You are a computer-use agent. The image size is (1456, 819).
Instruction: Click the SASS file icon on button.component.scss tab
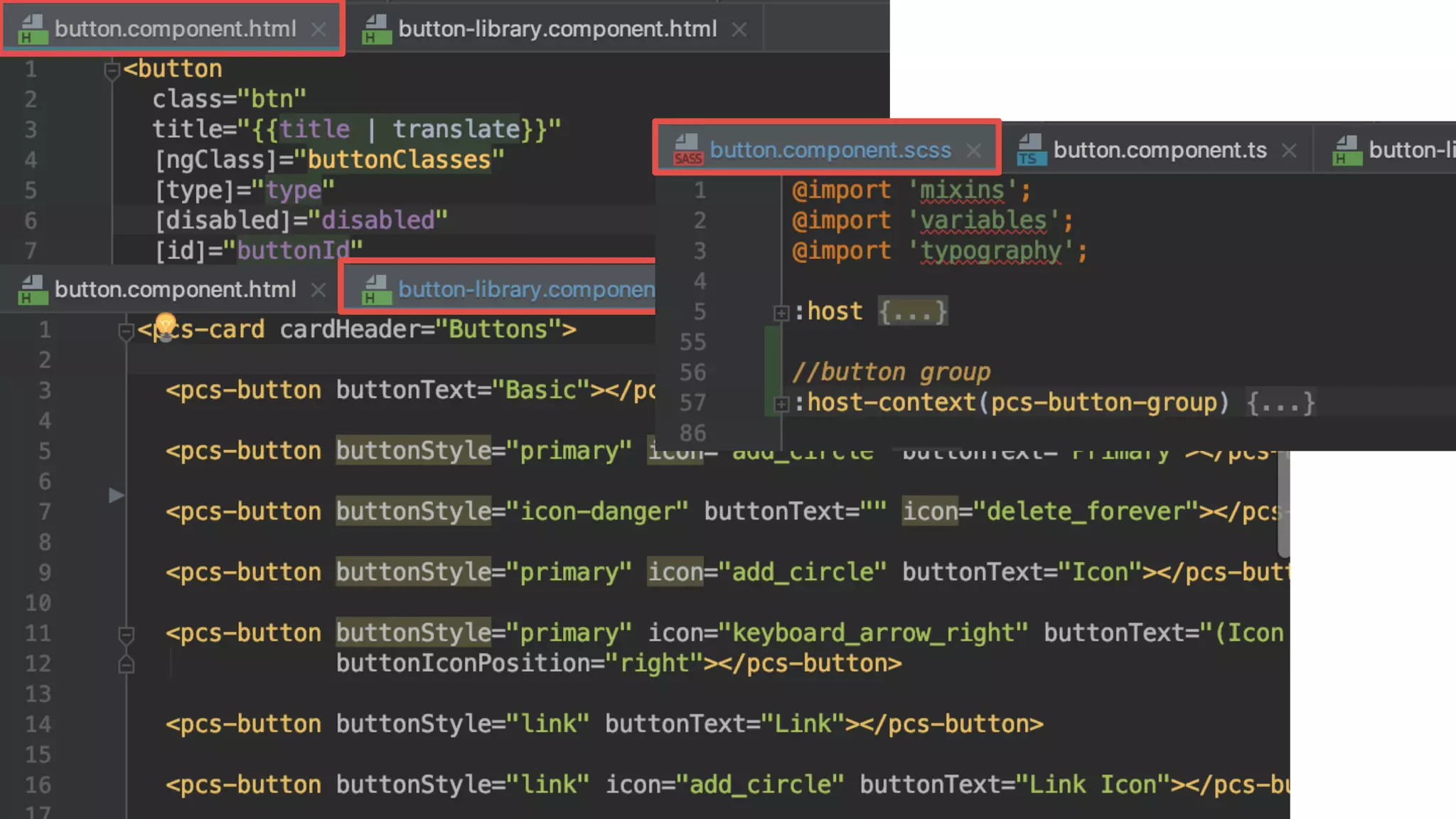pyautogui.click(x=687, y=150)
